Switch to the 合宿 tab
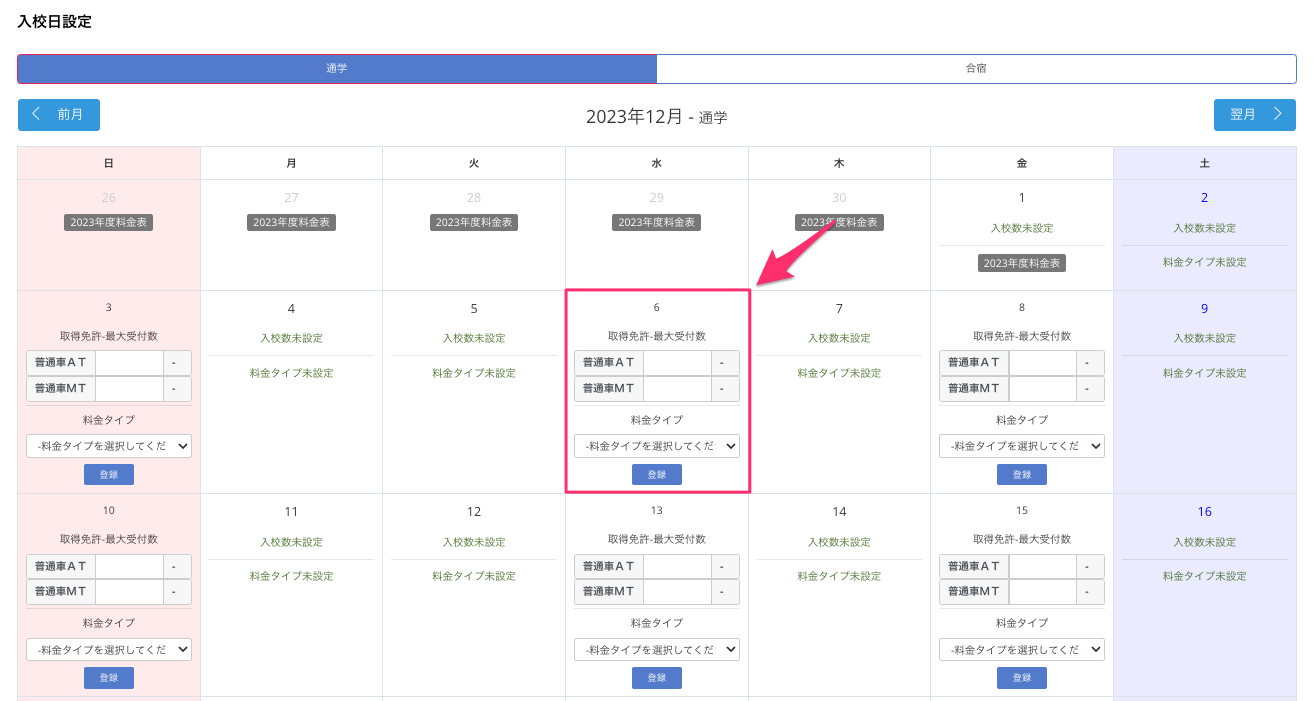The image size is (1315, 701). pos(976,69)
